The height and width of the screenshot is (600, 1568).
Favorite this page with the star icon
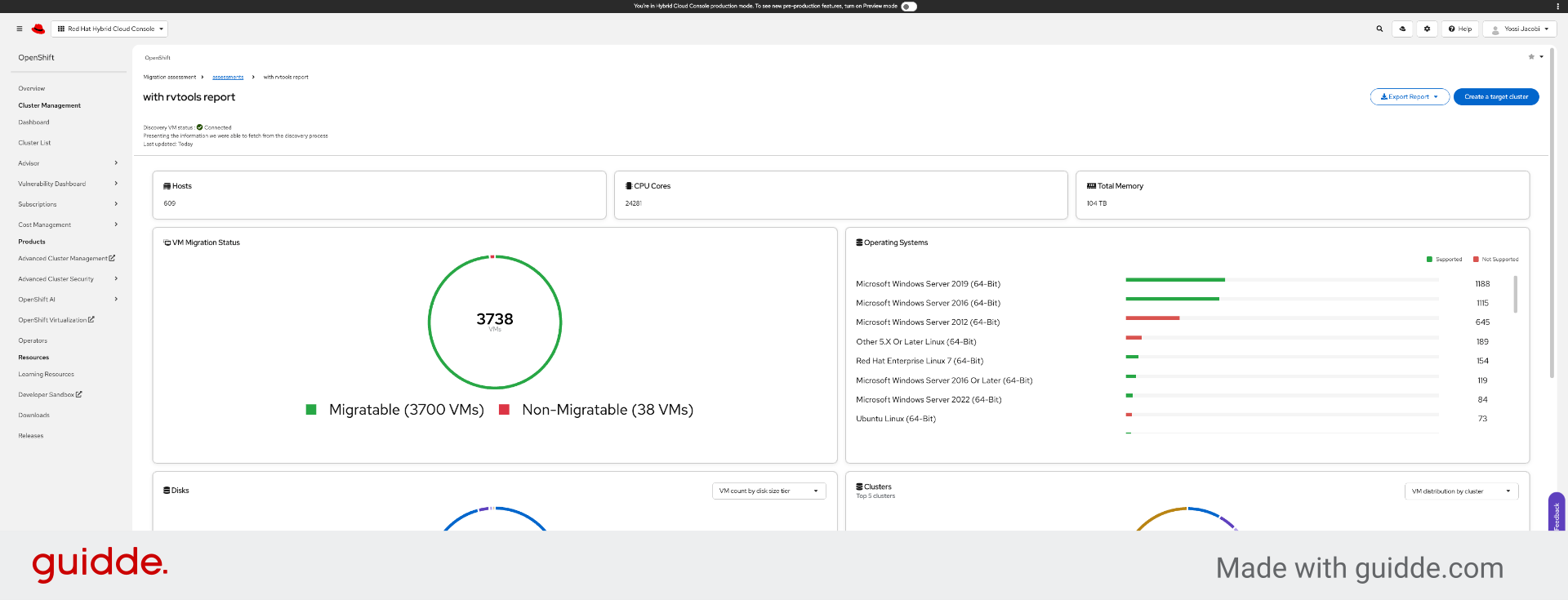tap(1531, 56)
